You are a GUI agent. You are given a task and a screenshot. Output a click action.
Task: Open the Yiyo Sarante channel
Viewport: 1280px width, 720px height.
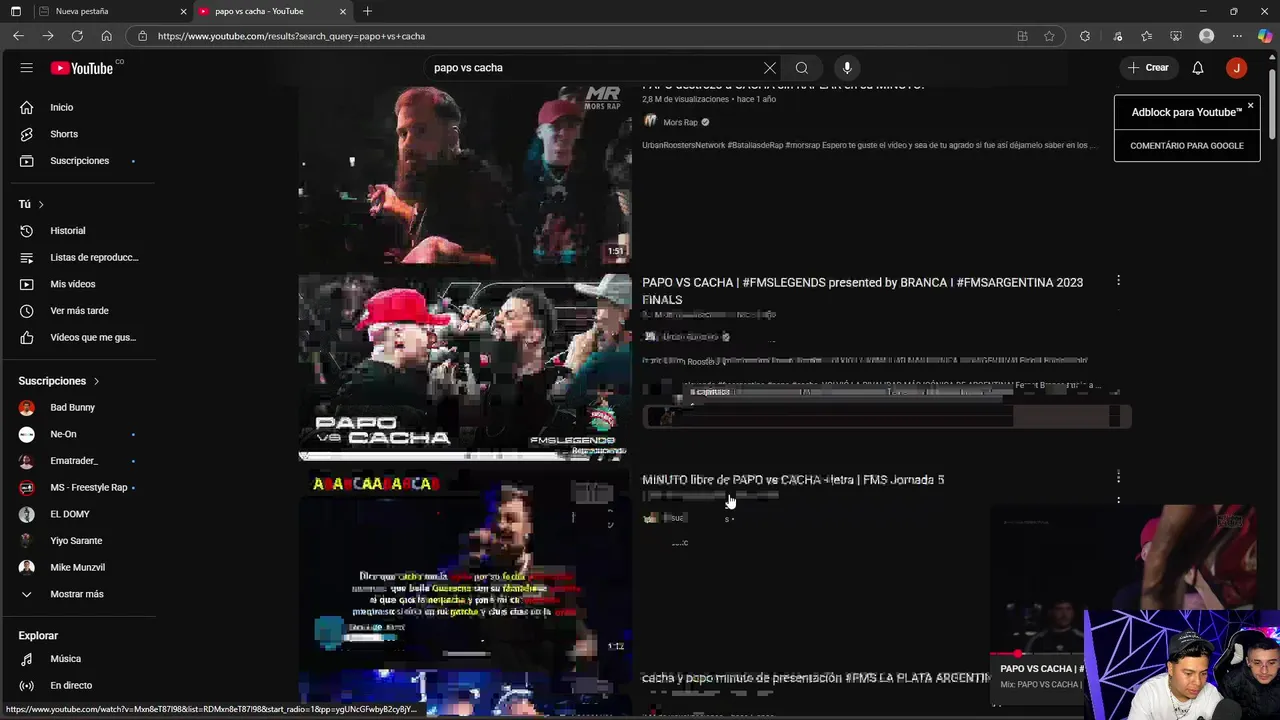click(x=78, y=541)
